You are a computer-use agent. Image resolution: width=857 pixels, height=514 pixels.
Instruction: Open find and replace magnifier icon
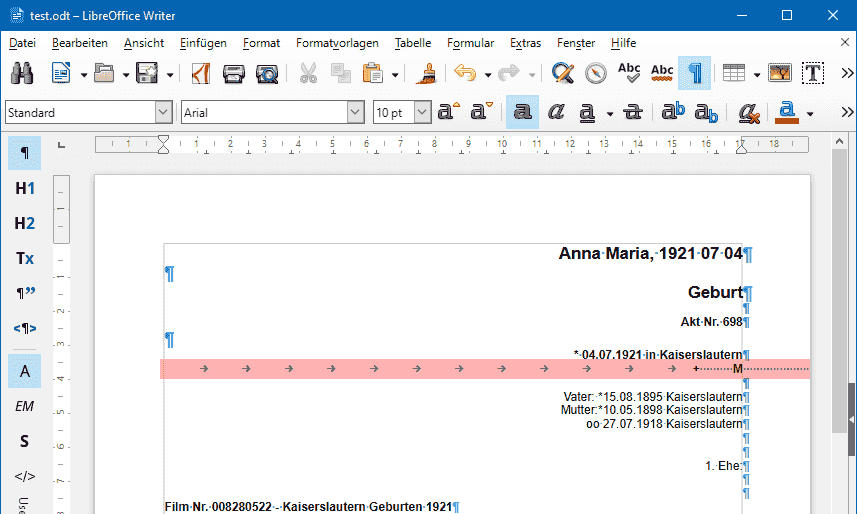[562, 73]
